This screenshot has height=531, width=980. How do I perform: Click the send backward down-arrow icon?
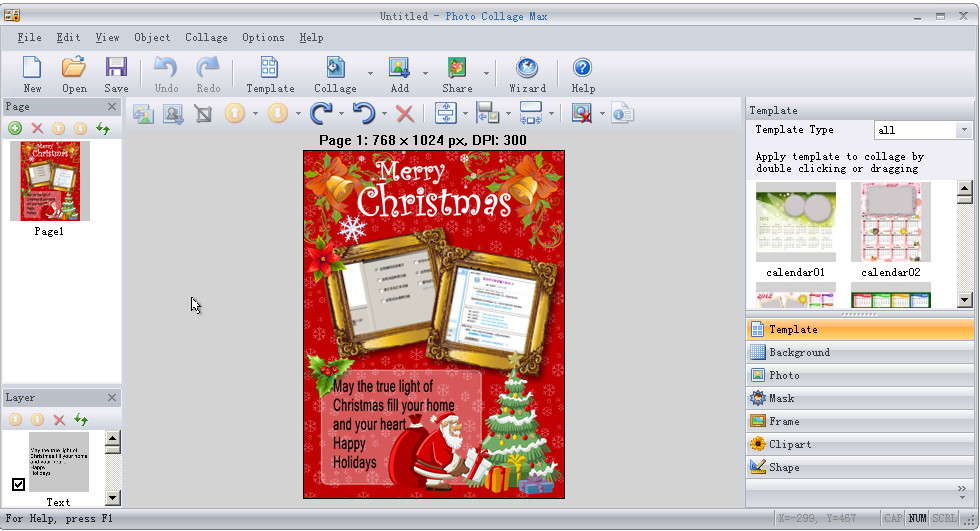(x=278, y=114)
